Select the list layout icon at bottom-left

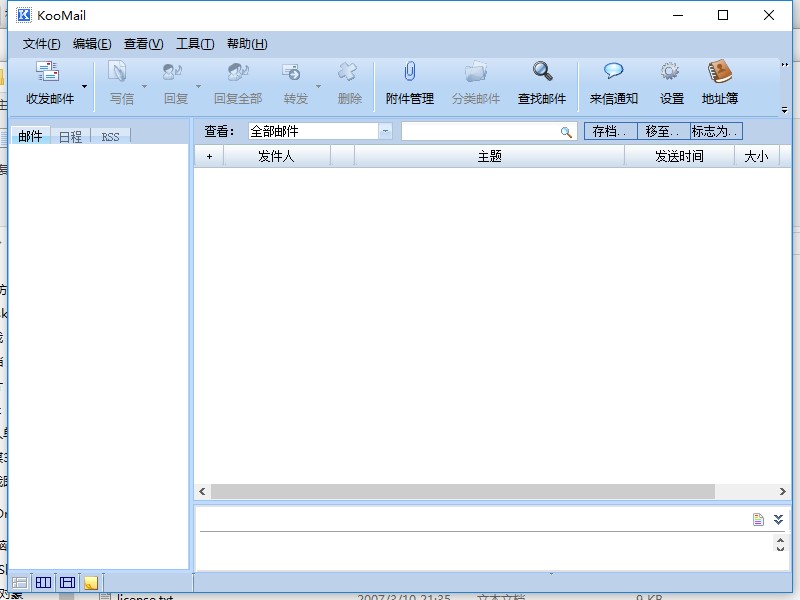tap(19, 582)
